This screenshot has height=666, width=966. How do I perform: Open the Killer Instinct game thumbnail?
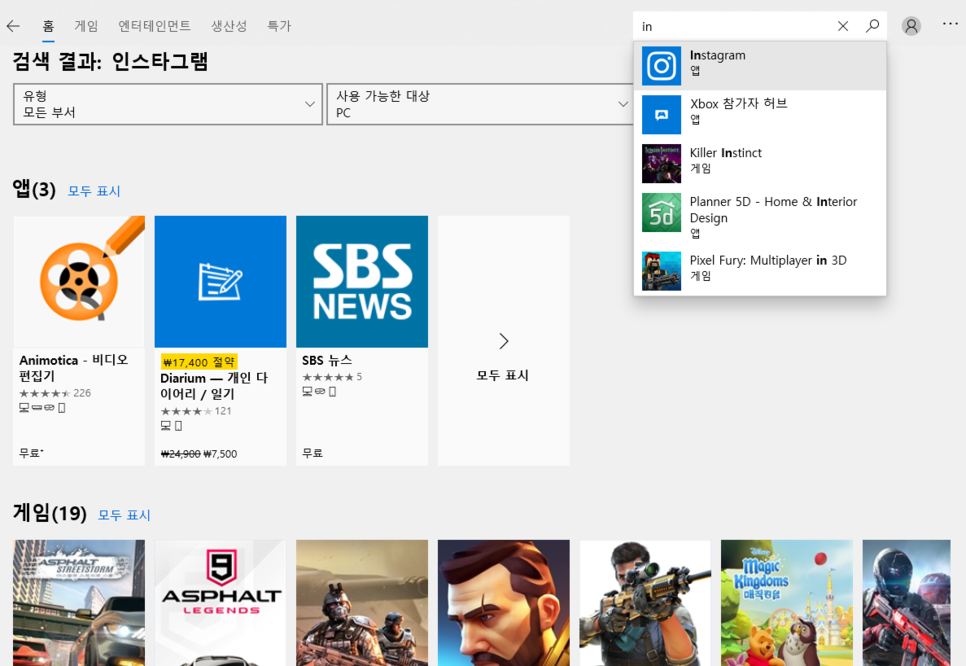pos(661,163)
